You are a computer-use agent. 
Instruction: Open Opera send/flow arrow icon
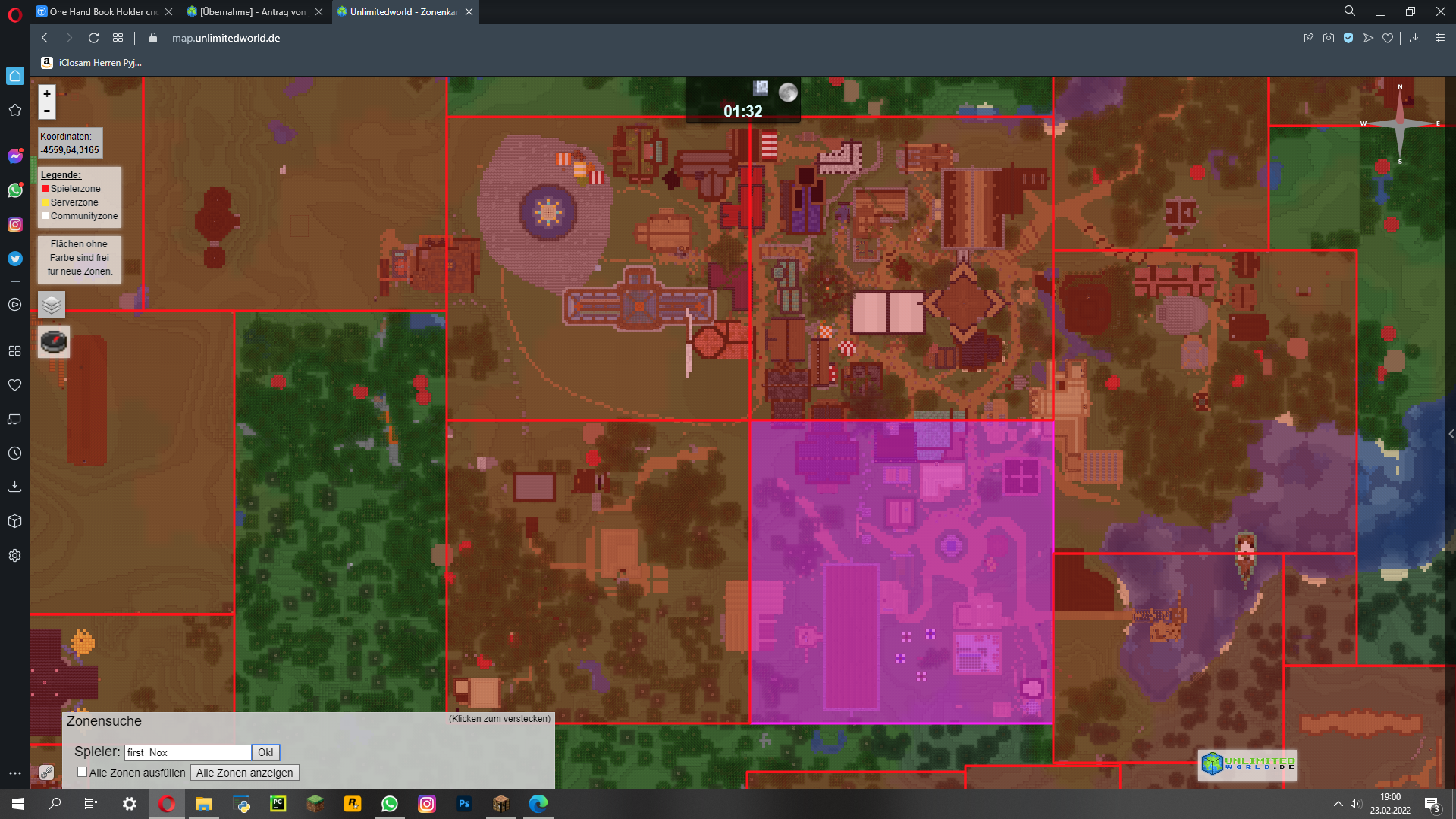coord(1368,38)
